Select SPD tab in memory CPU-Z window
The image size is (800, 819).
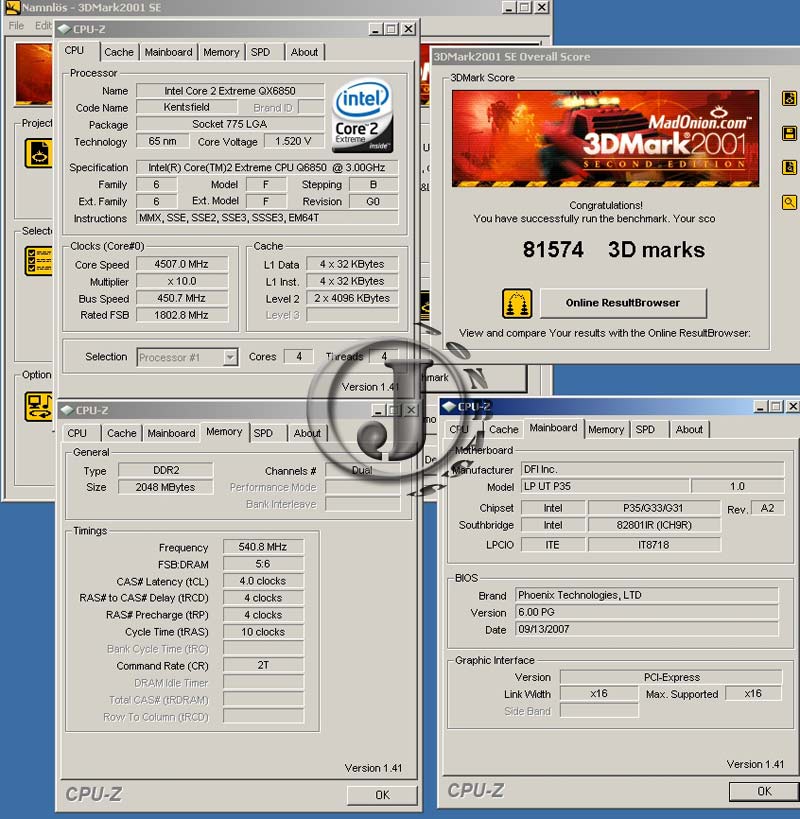(x=263, y=433)
